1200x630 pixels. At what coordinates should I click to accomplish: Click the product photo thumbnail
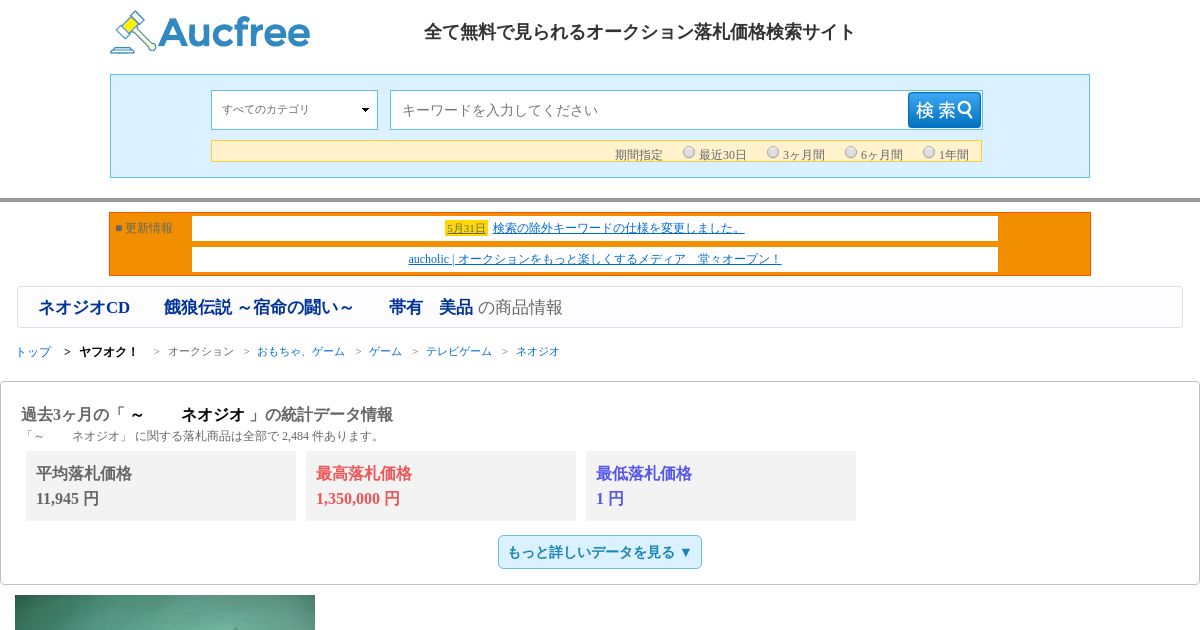[165, 612]
